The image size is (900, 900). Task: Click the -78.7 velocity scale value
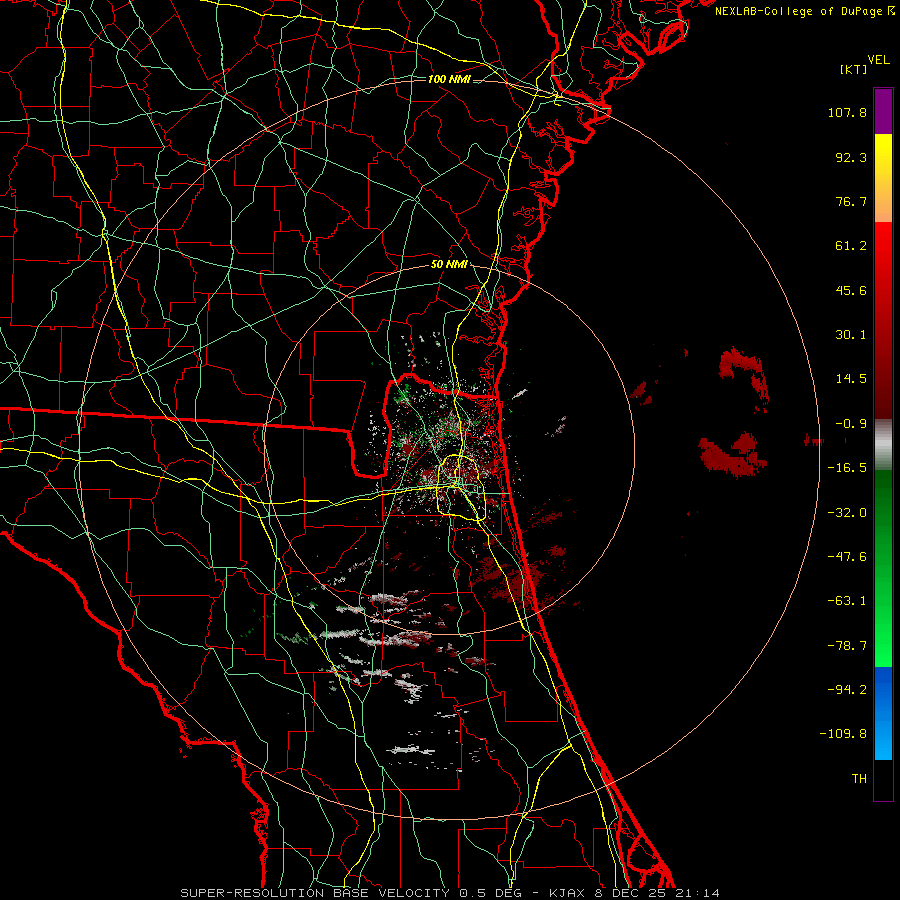tap(847, 646)
